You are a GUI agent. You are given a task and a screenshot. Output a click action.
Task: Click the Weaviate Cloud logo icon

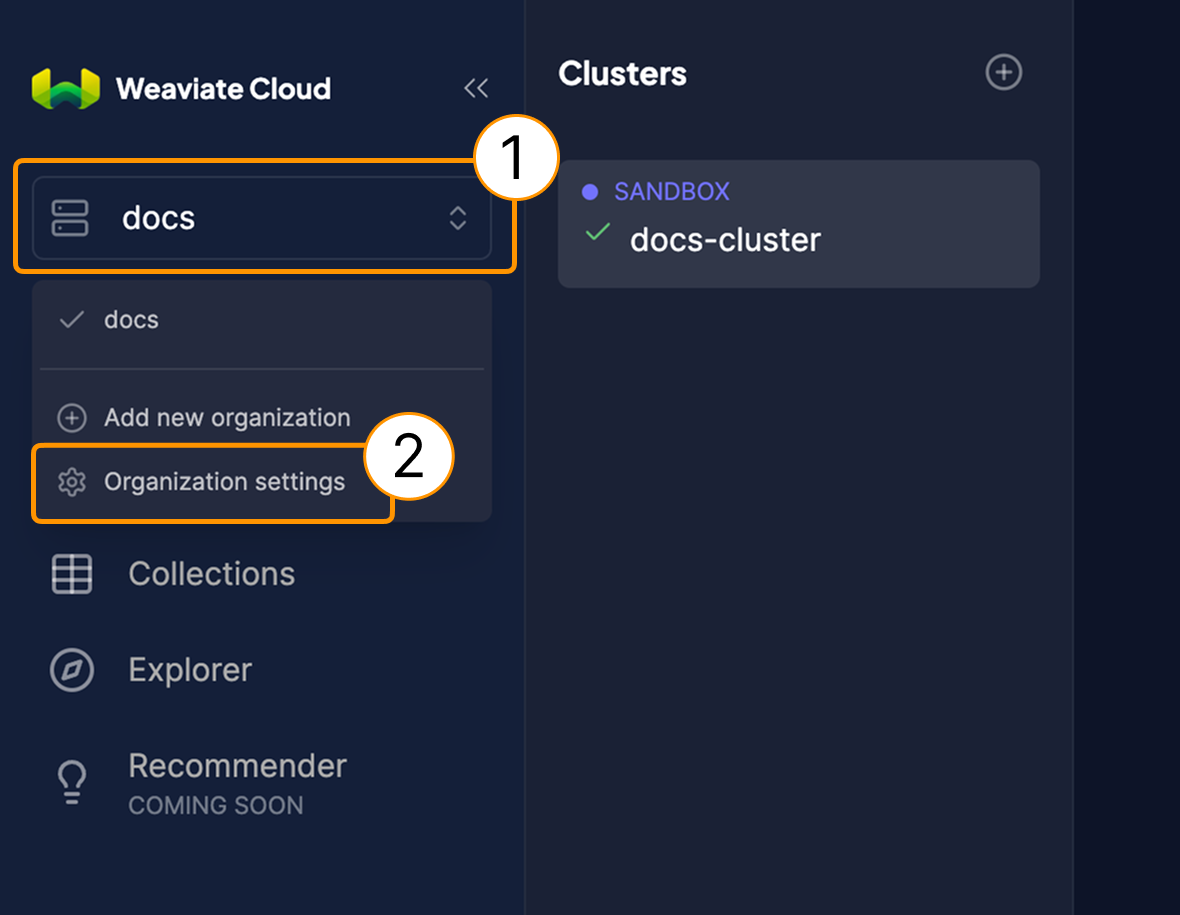[65, 88]
